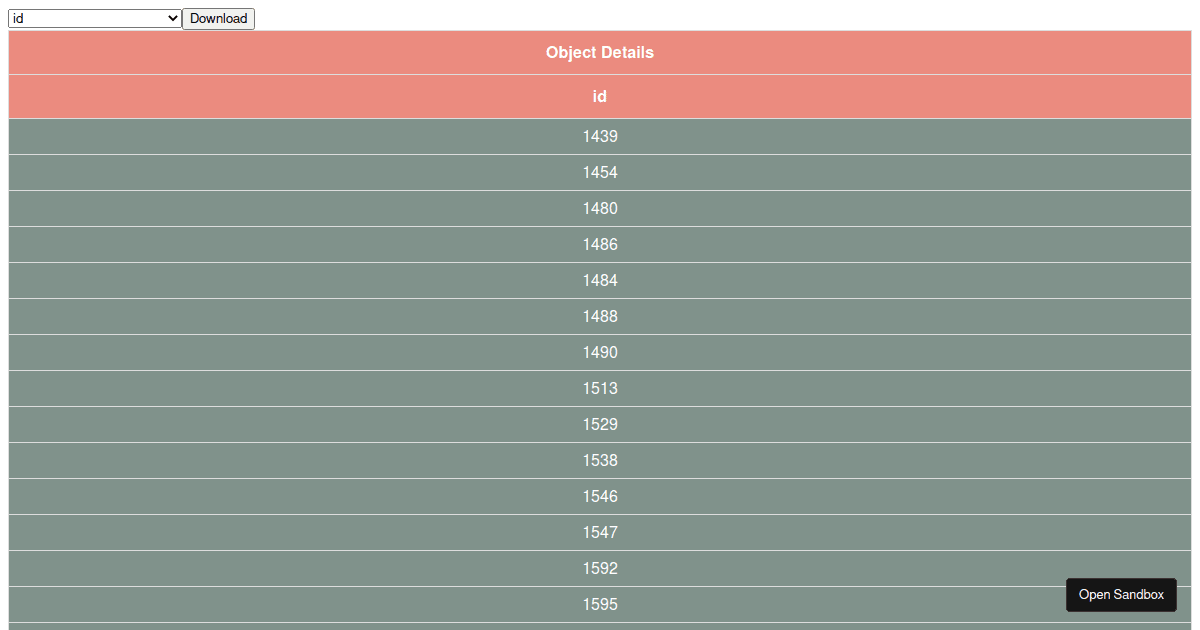
Task: Click the table row 1513
Action: click(x=600, y=388)
